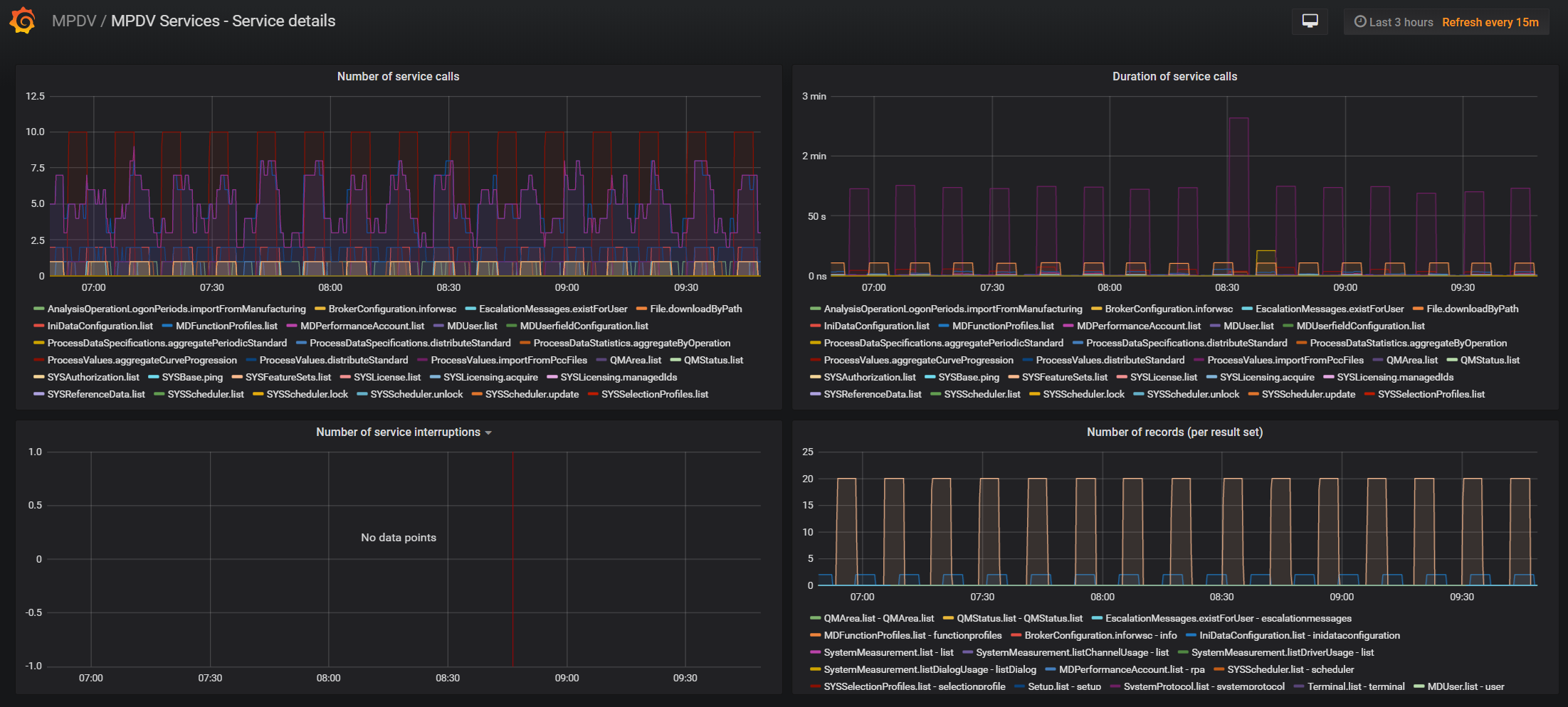
Task: Isolate SYSScheduler.lock in Duration of service calls legend
Action: point(1084,394)
